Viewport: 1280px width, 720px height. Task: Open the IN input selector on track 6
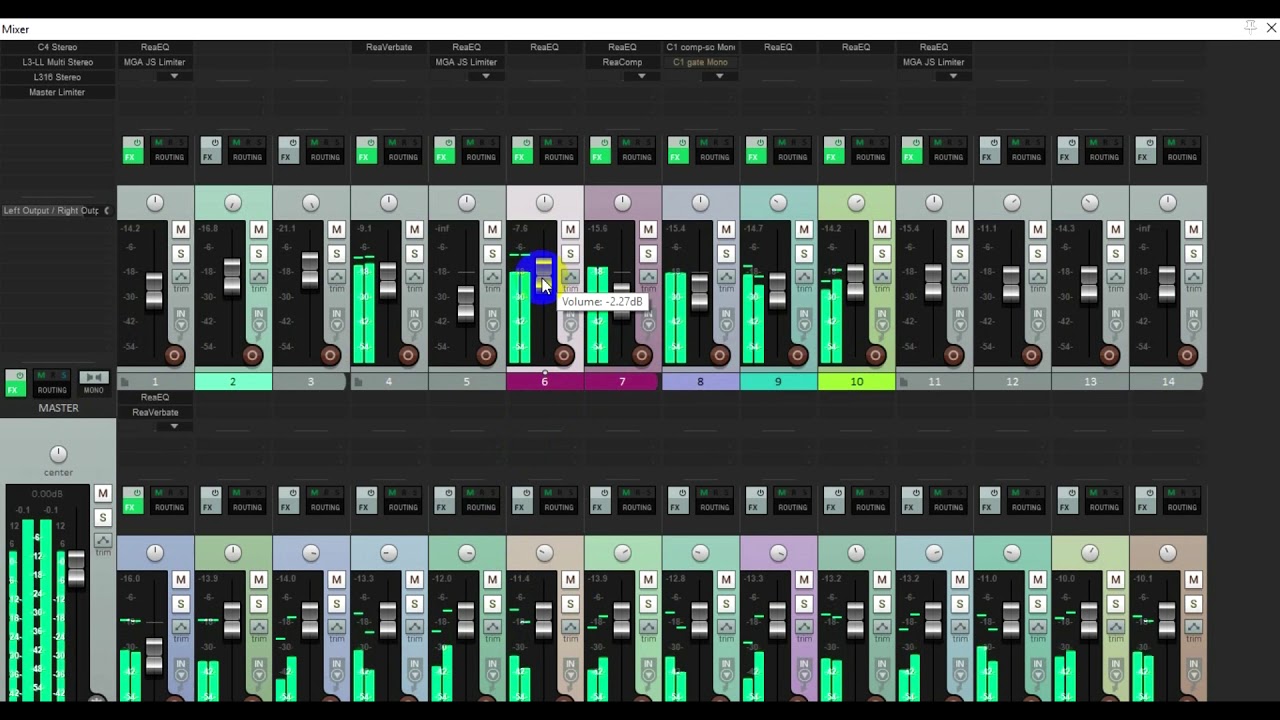570,318
